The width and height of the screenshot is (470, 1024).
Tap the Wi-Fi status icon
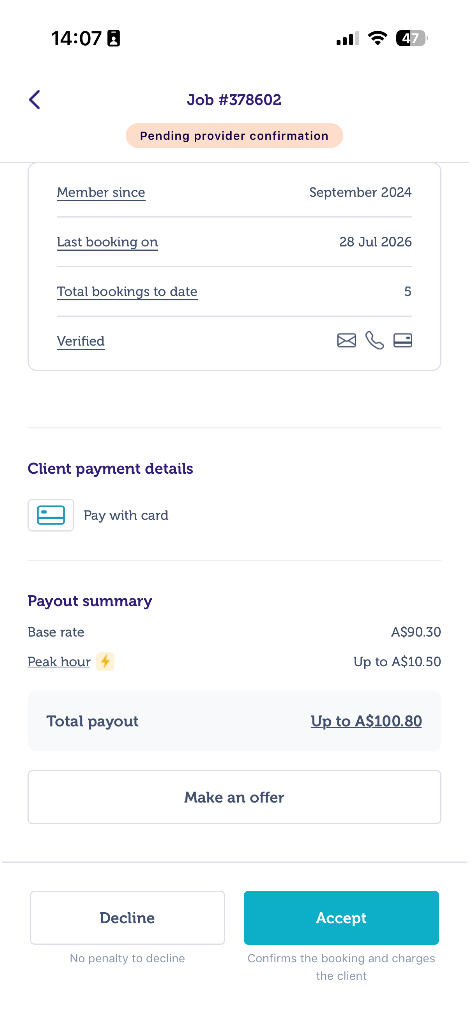[377, 38]
